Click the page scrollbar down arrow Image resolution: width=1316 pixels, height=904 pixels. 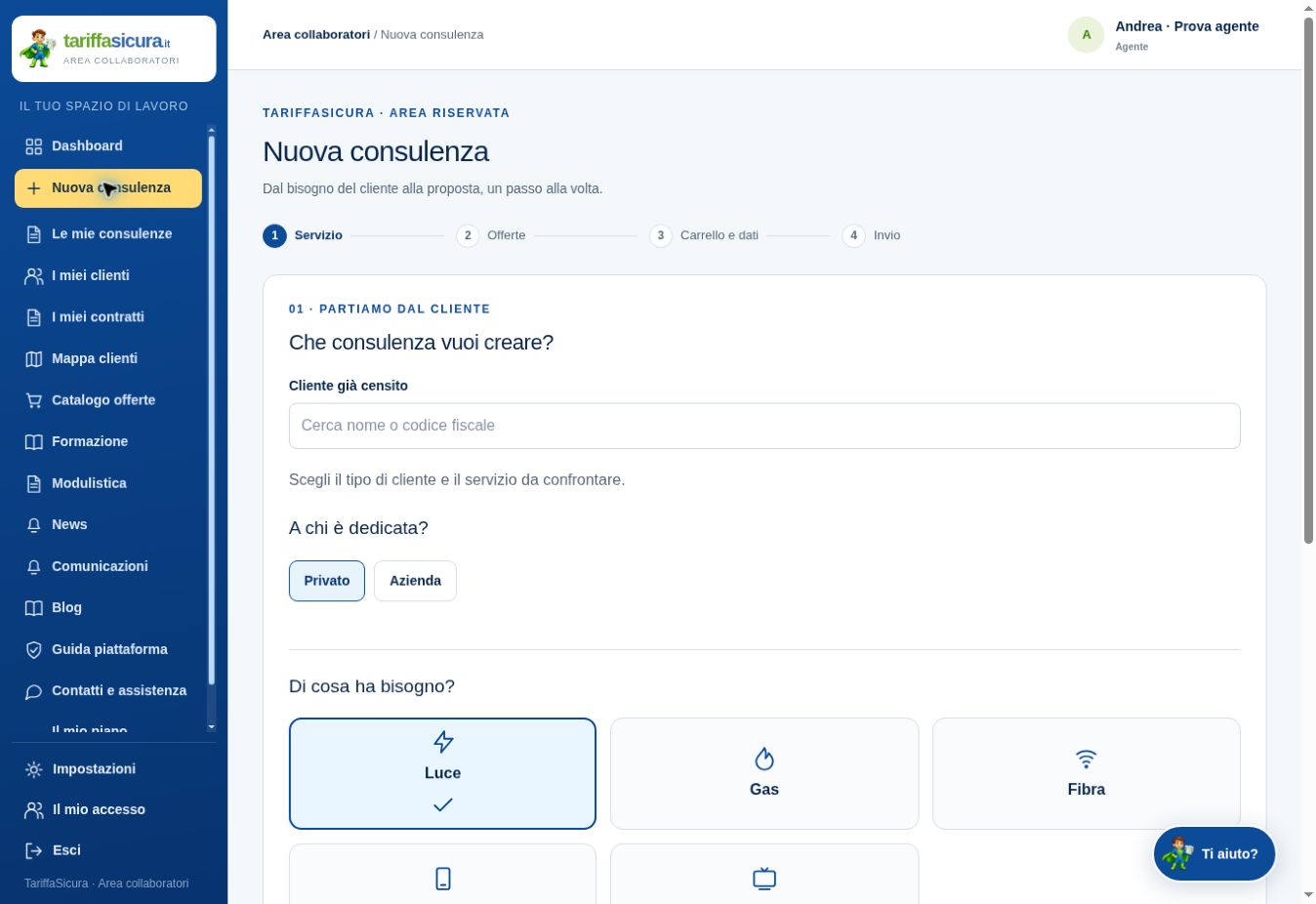click(x=1309, y=895)
